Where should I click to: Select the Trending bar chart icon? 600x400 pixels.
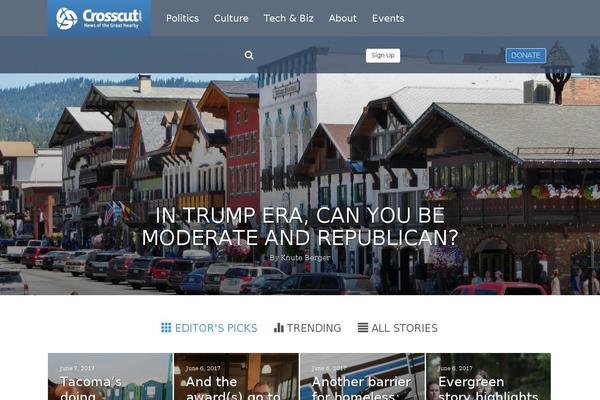[279, 328]
